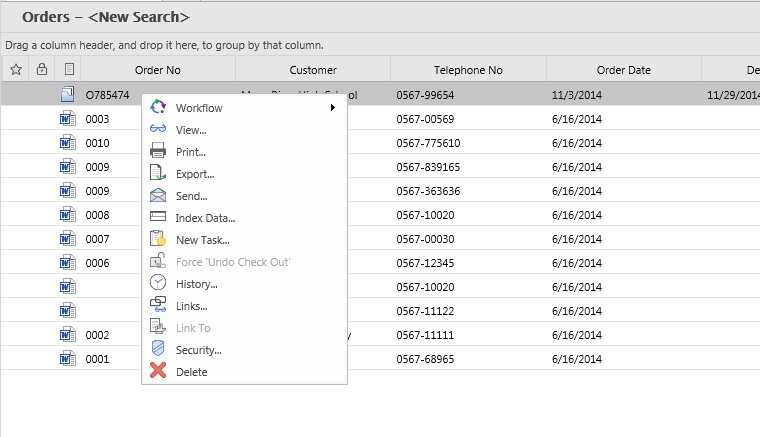This screenshot has height=437, width=760.
Task: Click order date 11/3/2014
Action: [577, 95]
